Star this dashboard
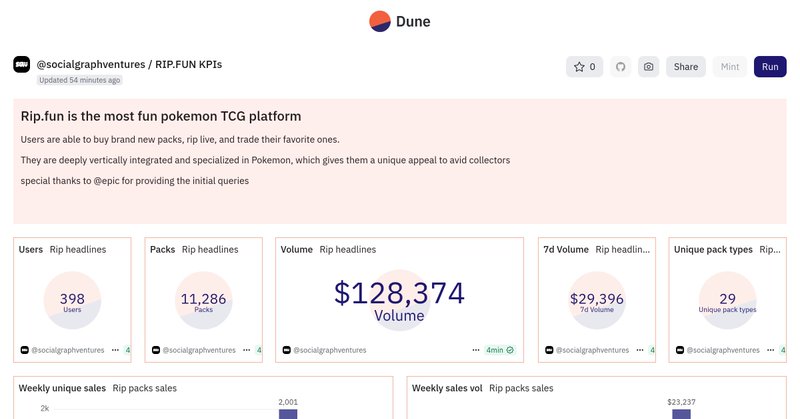Viewport: 800px width, 419px height. [584, 67]
